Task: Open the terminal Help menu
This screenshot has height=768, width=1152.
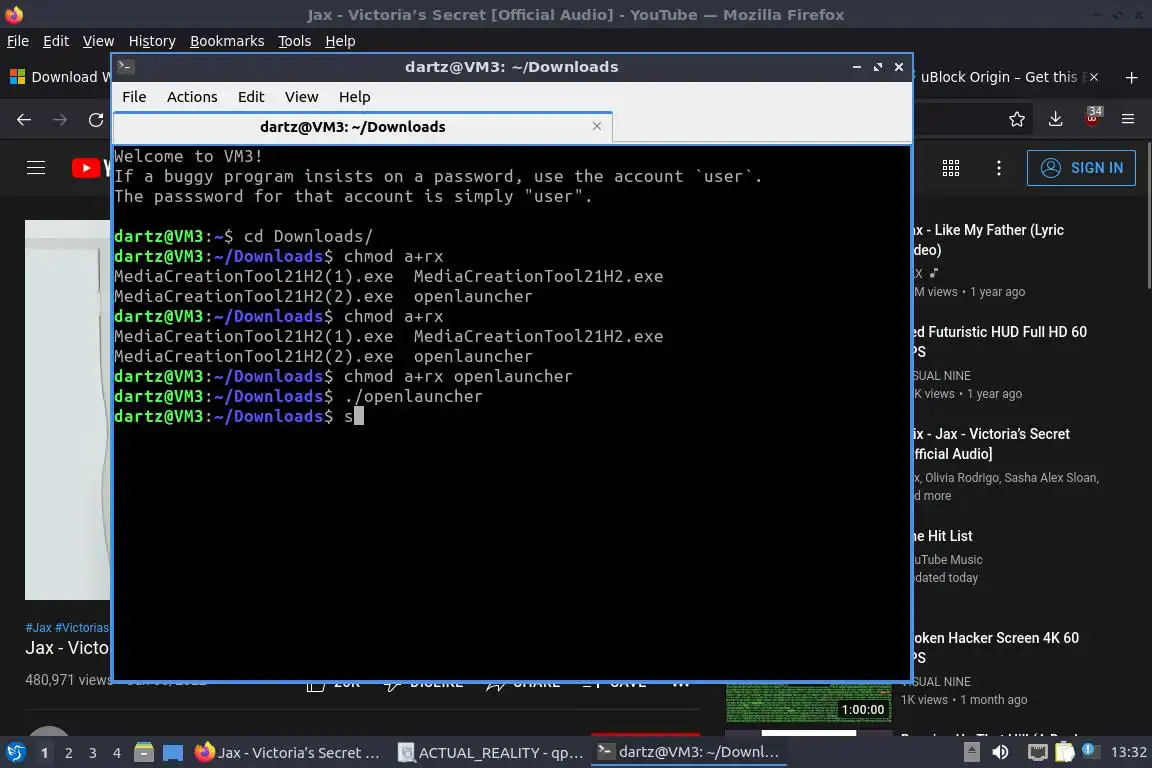Action: pyautogui.click(x=354, y=97)
